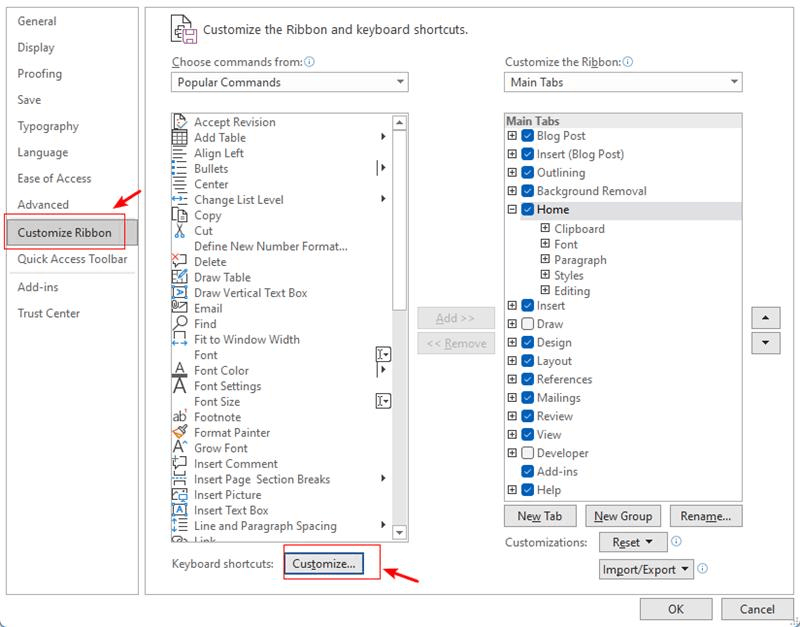Open the General options category
Image resolution: width=800 pixels, height=627 pixels.
coord(37,21)
